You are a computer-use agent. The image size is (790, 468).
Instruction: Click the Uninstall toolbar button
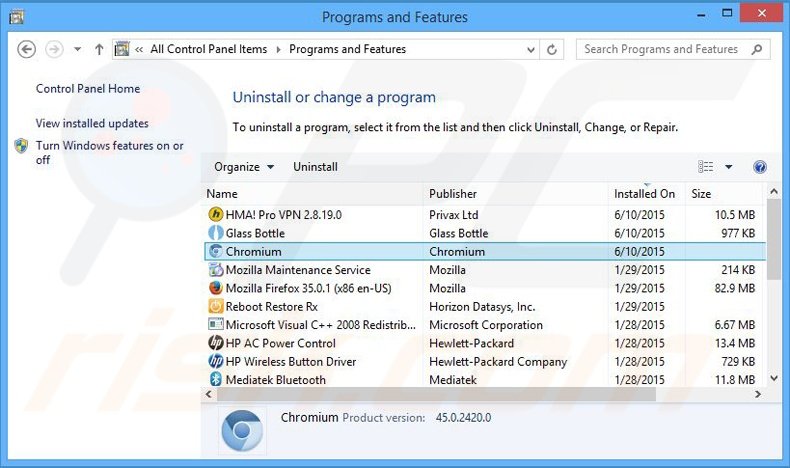click(315, 167)
